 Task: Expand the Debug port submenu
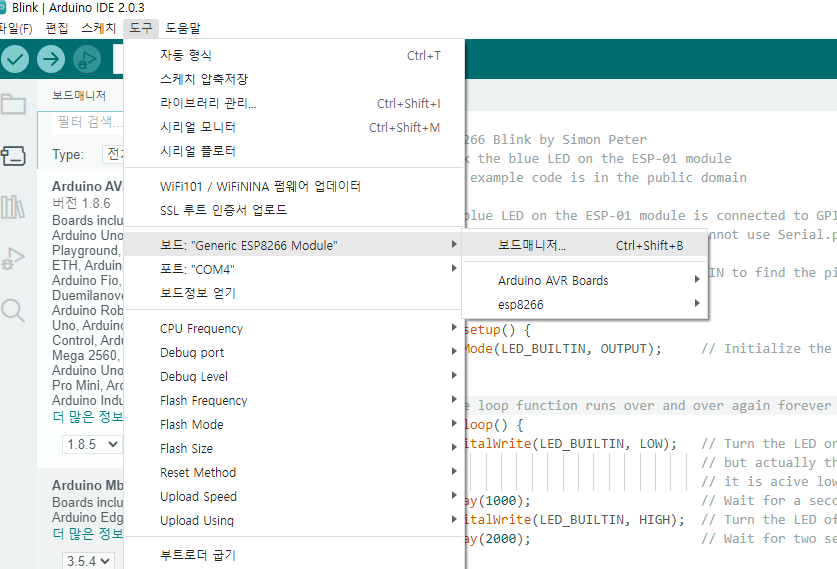pyautogui.click(x=294, y=352)
